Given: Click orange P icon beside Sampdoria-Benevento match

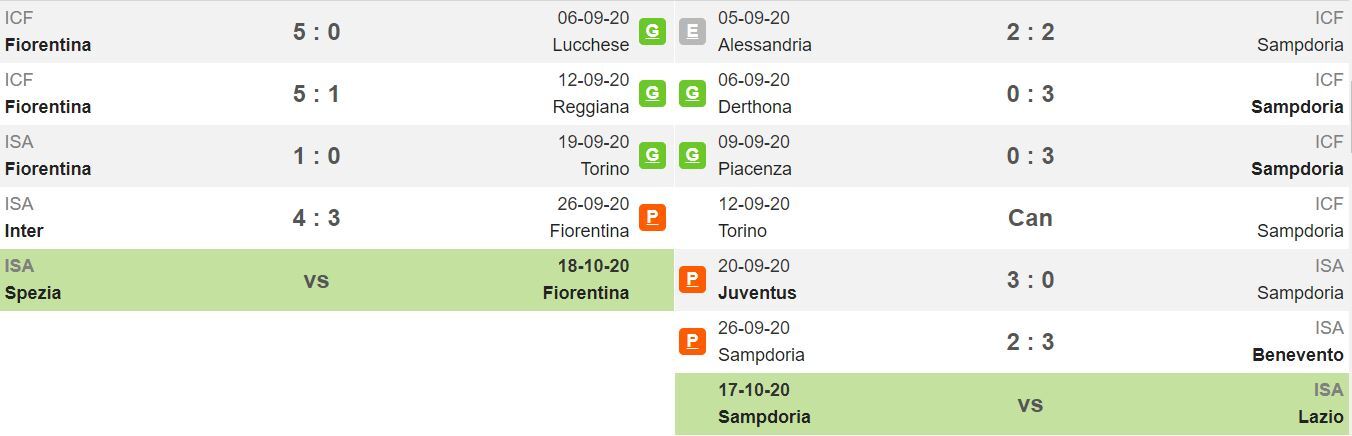Looking at the screenshot, I should 692,341.
